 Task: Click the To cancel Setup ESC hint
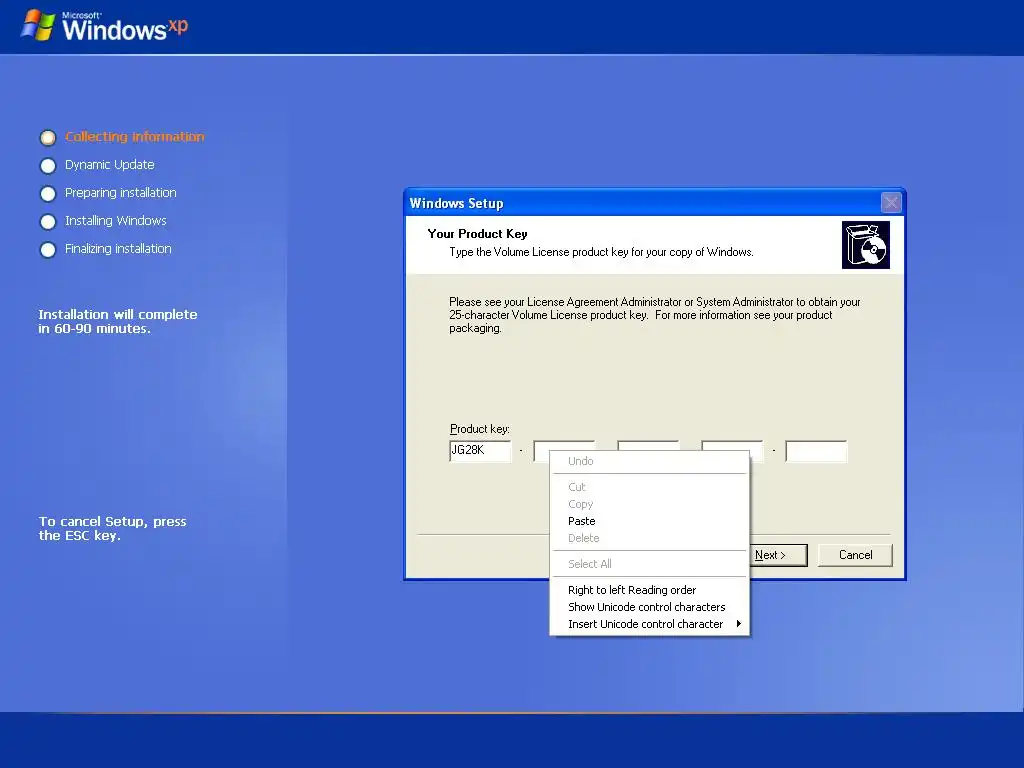(x=112, y=528)
